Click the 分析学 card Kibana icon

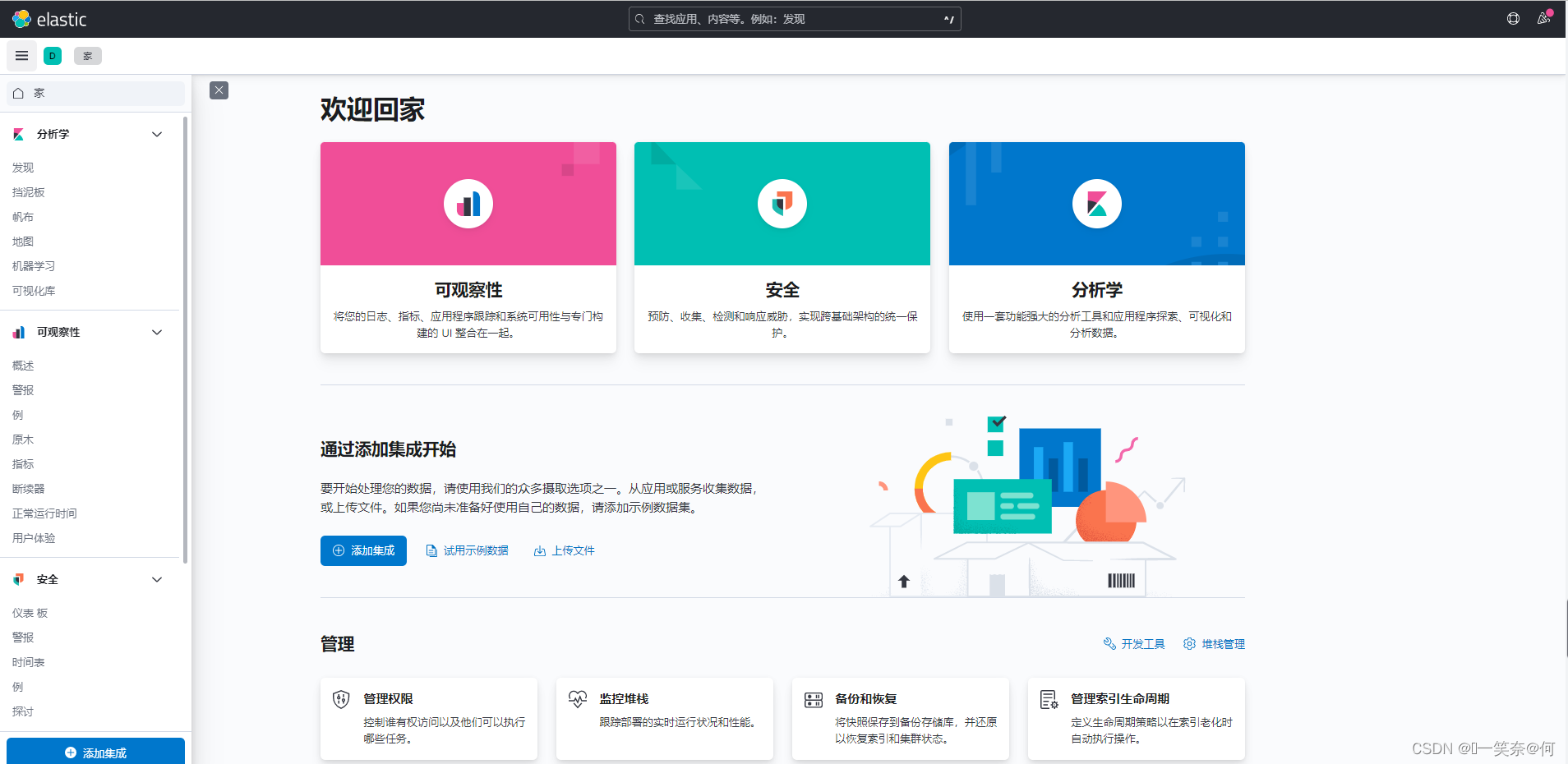(x=1097, y=204)
